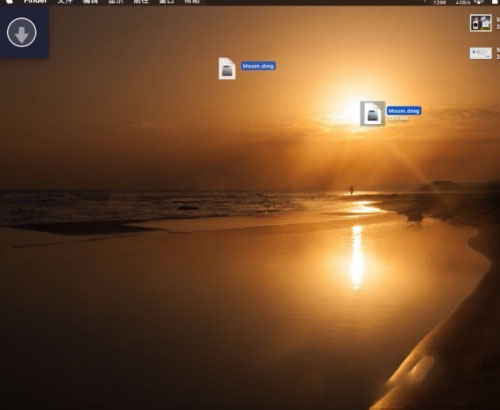Open the Finder menu in the menu bar
Viewport: 500px width, 410px height.
click(35, 2)
